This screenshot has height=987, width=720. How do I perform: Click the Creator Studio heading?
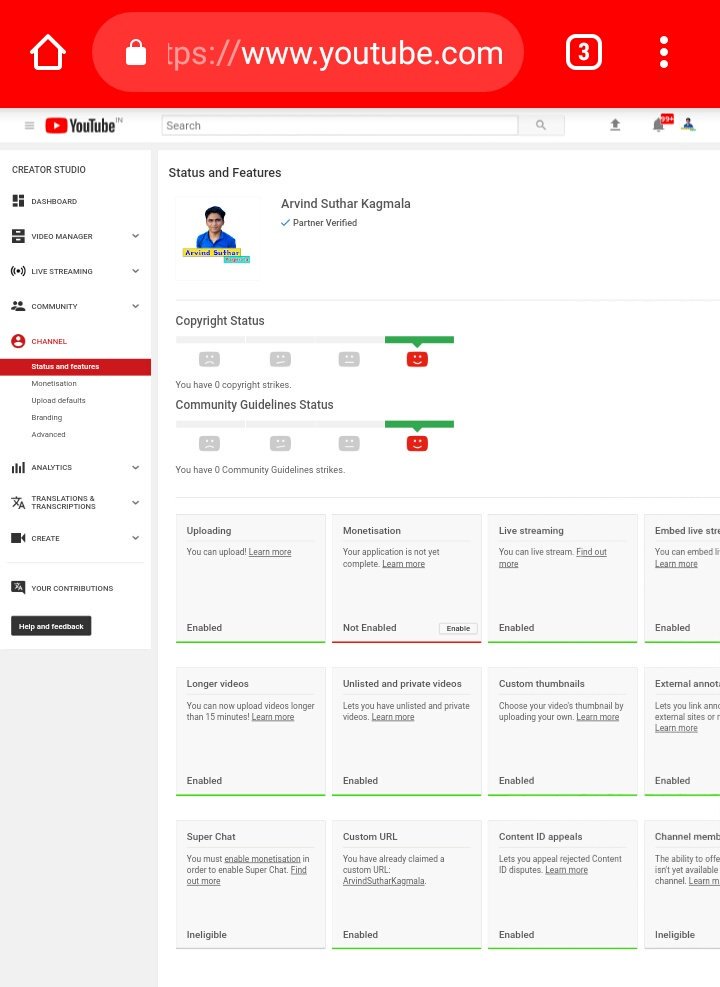click(x=48, y=169)
